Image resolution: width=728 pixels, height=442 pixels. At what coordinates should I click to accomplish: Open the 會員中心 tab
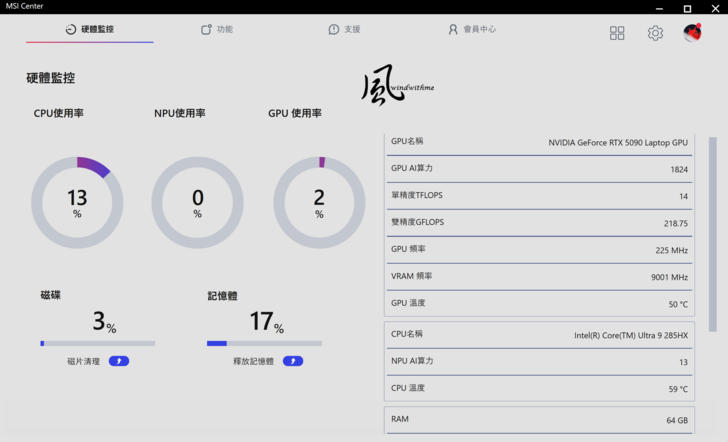[x=472, y=30]
